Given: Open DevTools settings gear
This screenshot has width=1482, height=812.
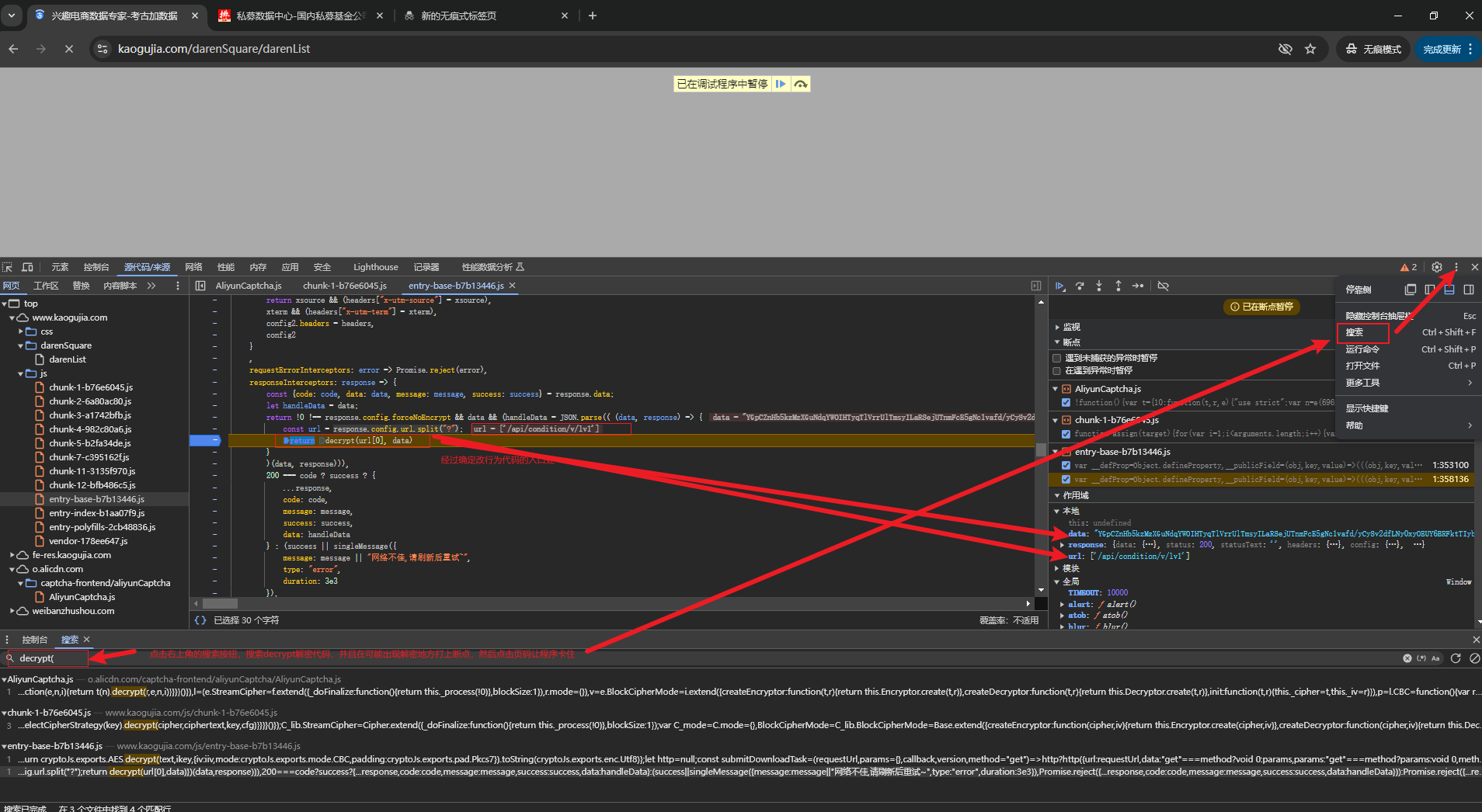Looking at the screenshot, I should click(1437, 267).
